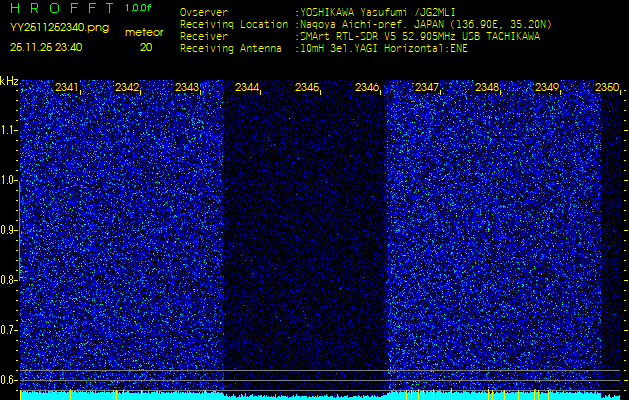
Task: Click the 0.9 kHz frequency axis label
Action: tap(8, 230)
